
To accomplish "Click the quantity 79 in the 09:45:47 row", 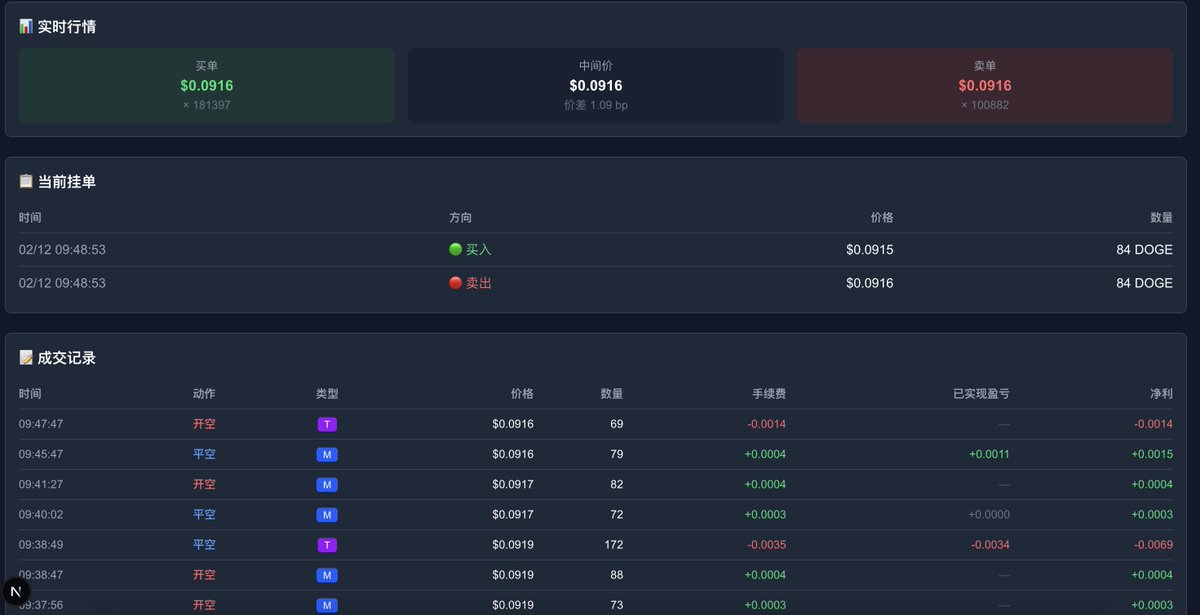I will coord(616,454).
